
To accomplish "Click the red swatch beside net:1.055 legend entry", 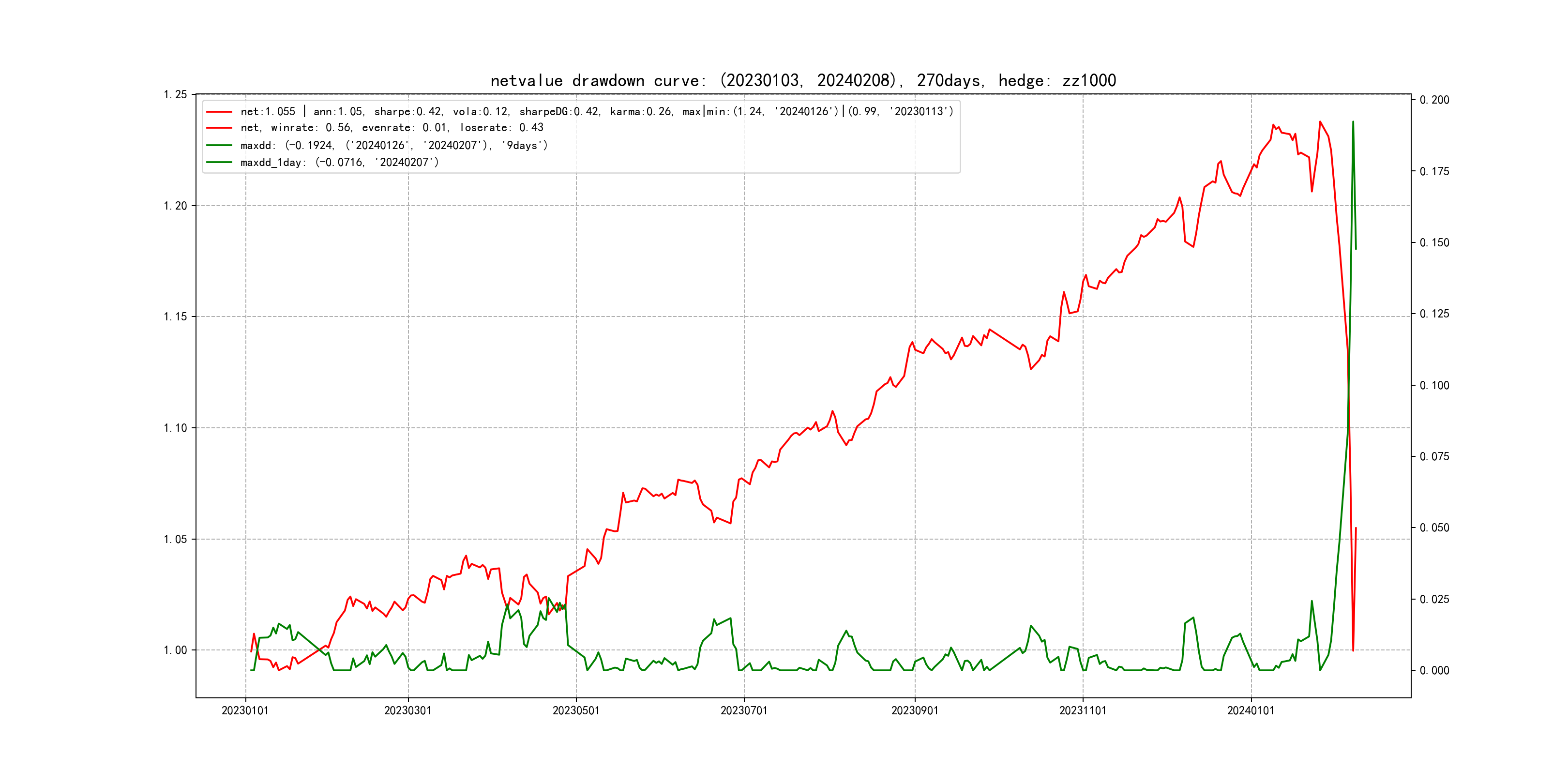I will [219, 112].
